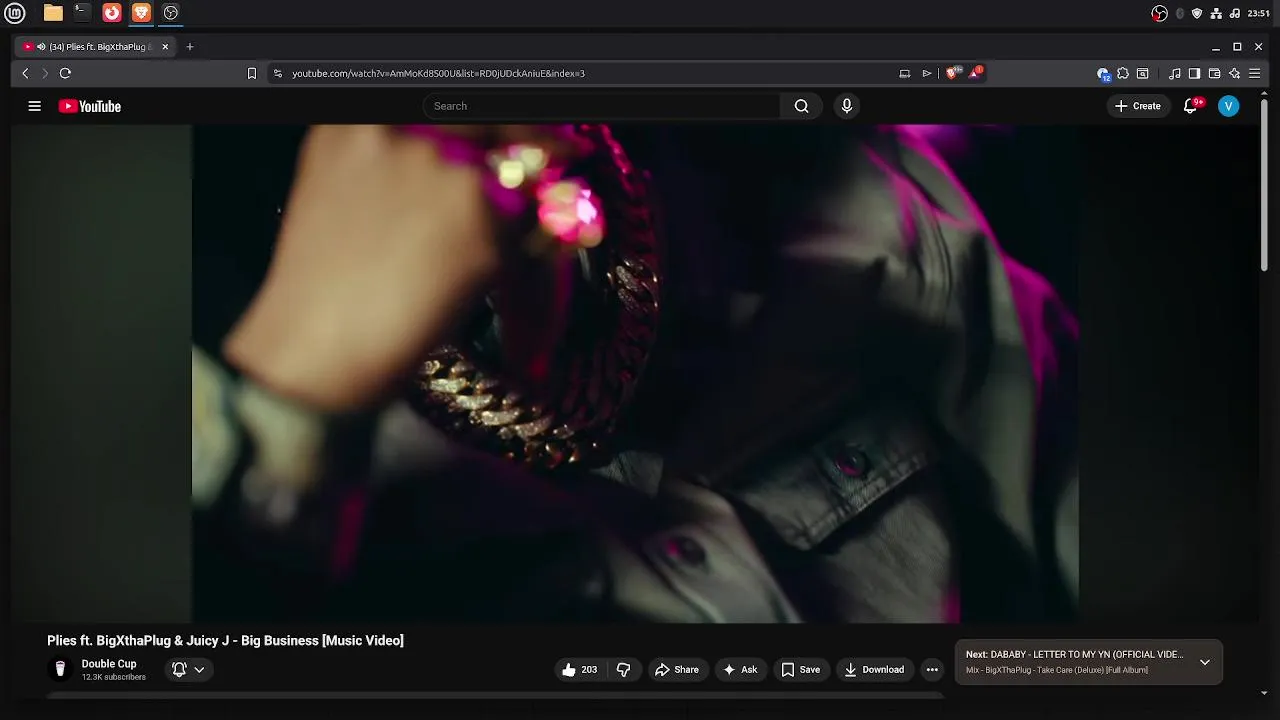The height and width of the screenshot is (720, 1280).
Task: Click the YouTube search magnifier button
Action: [x=801, y=106]
